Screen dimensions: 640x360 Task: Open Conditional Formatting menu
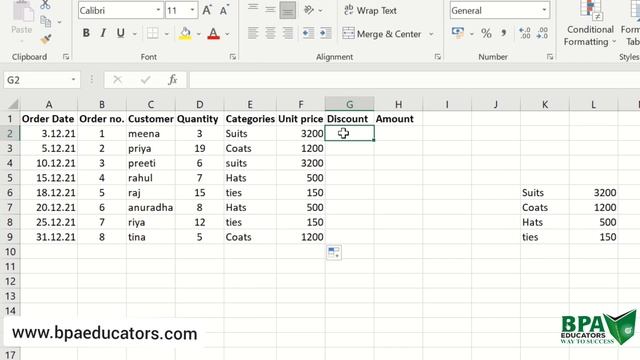click(590, 24)
